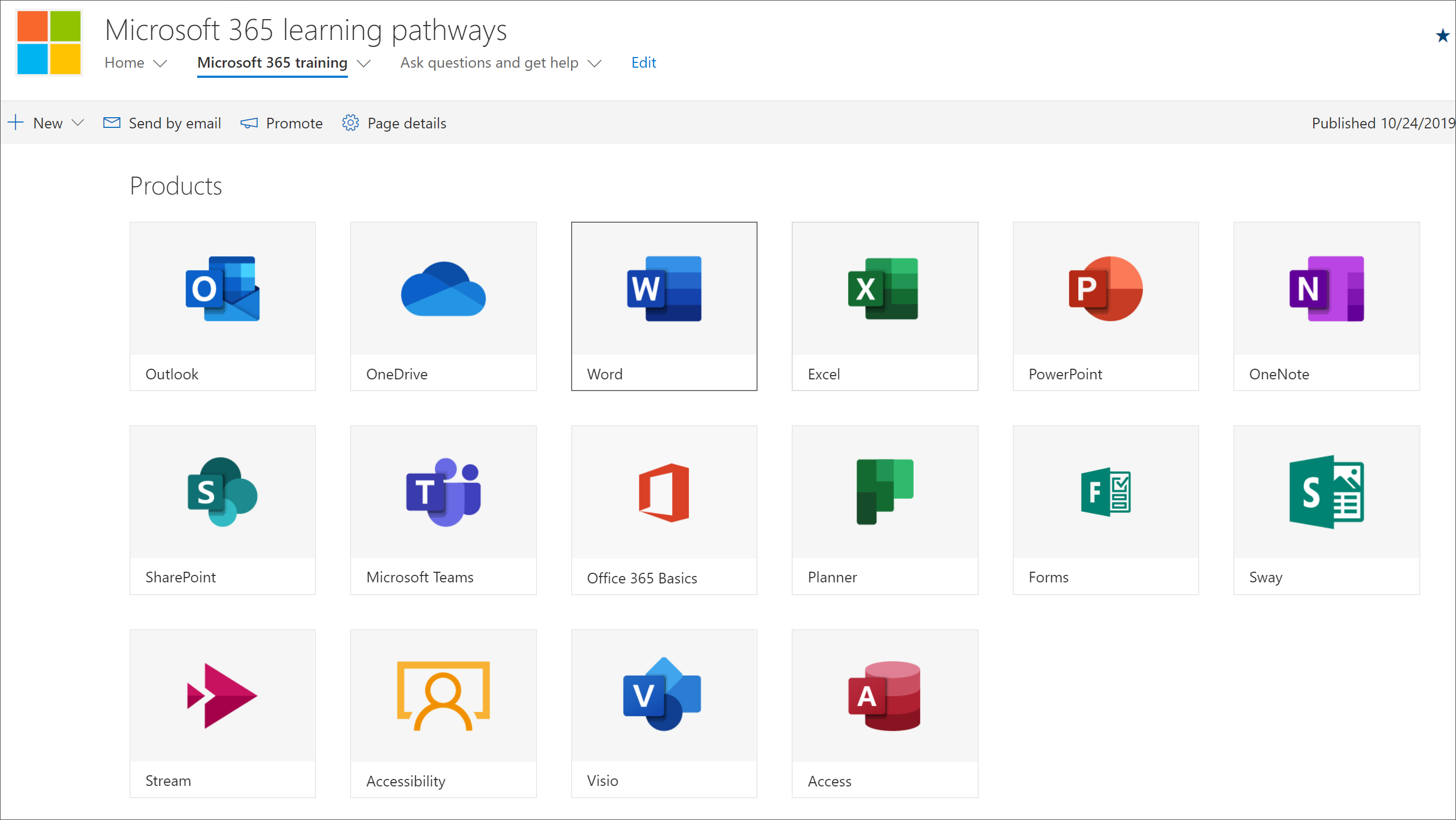
Task: Select the Forms product tile
Action: point(1106,510)
